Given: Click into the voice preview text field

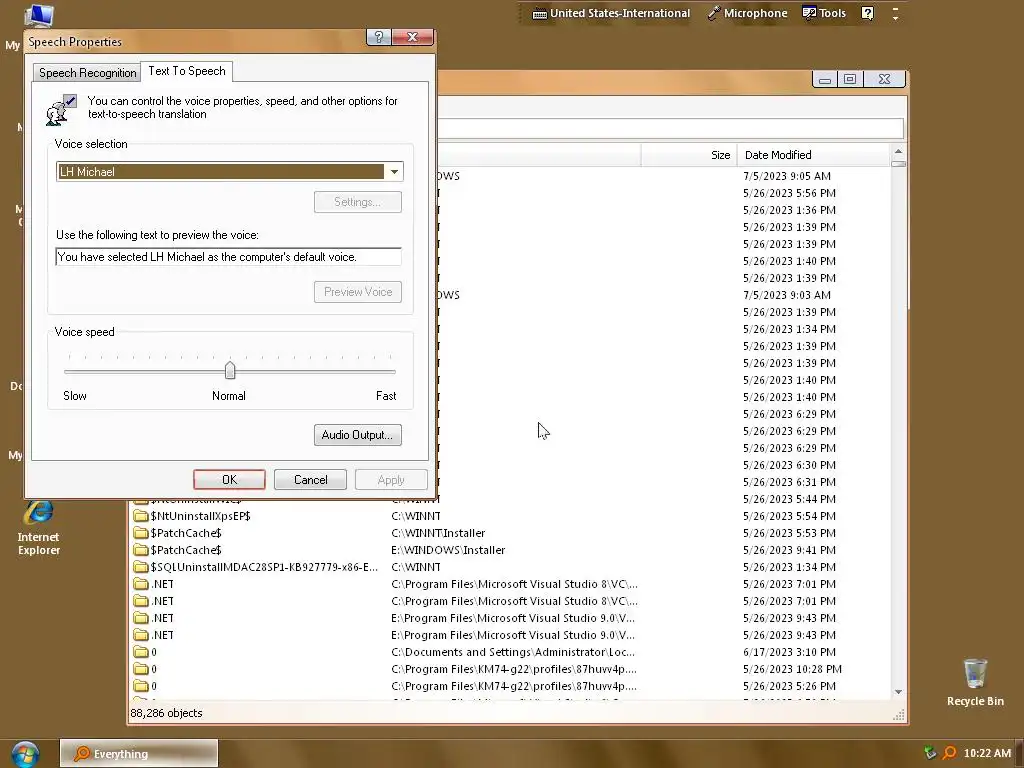Looking at the screenshot, I should point(229,257).
